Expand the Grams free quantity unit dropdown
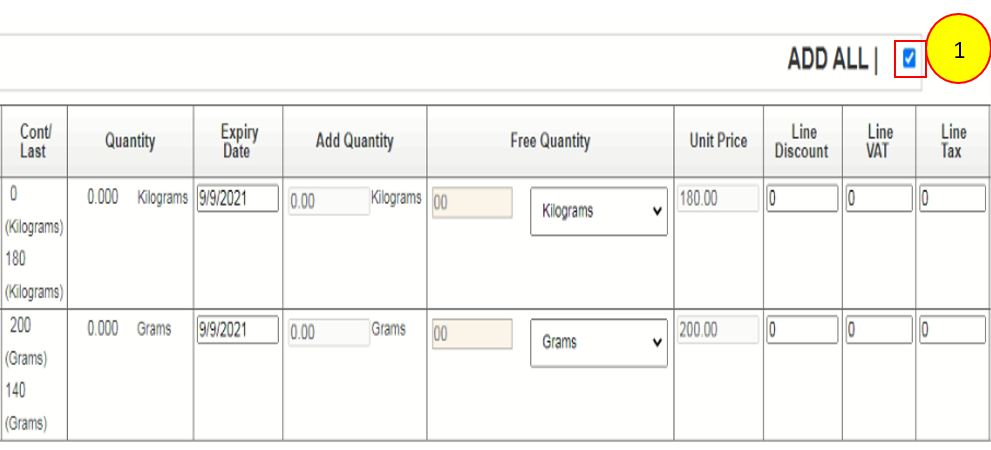The height and width of the screenshot is (450, 991). click(598, 342)
